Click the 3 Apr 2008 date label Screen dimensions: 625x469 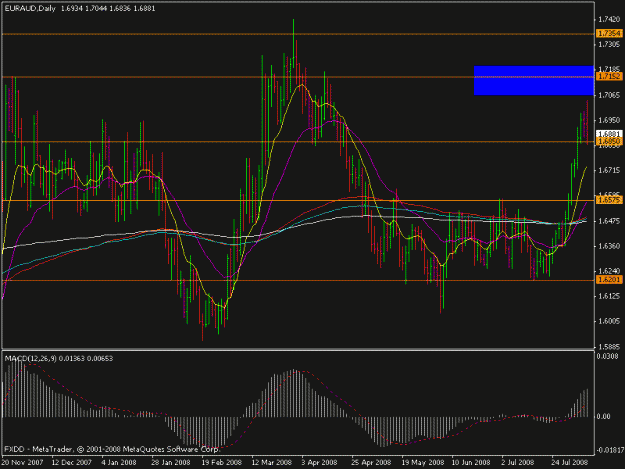tap(319, 463)
